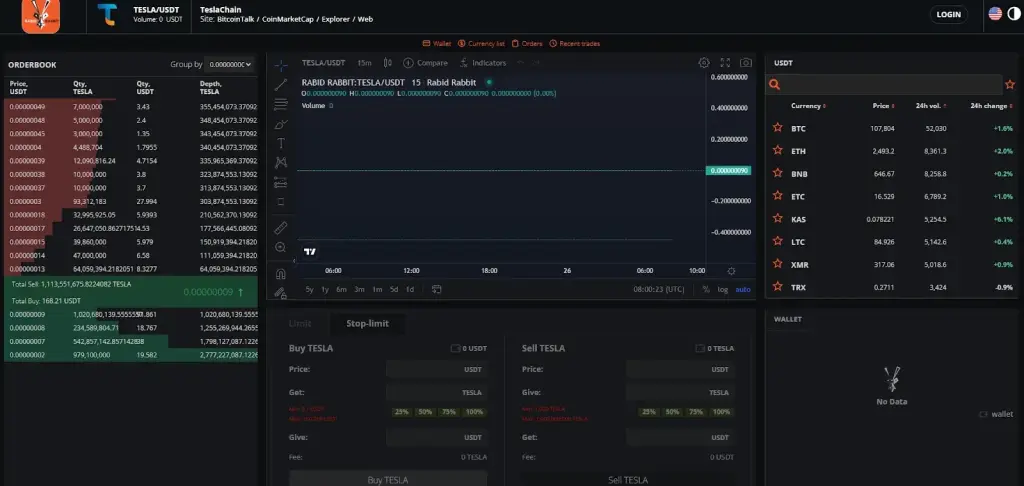The width and height of the screenshot is (1024, 486).
Task: Switch chart to fullscreen mode
Action: pos(725,63)
